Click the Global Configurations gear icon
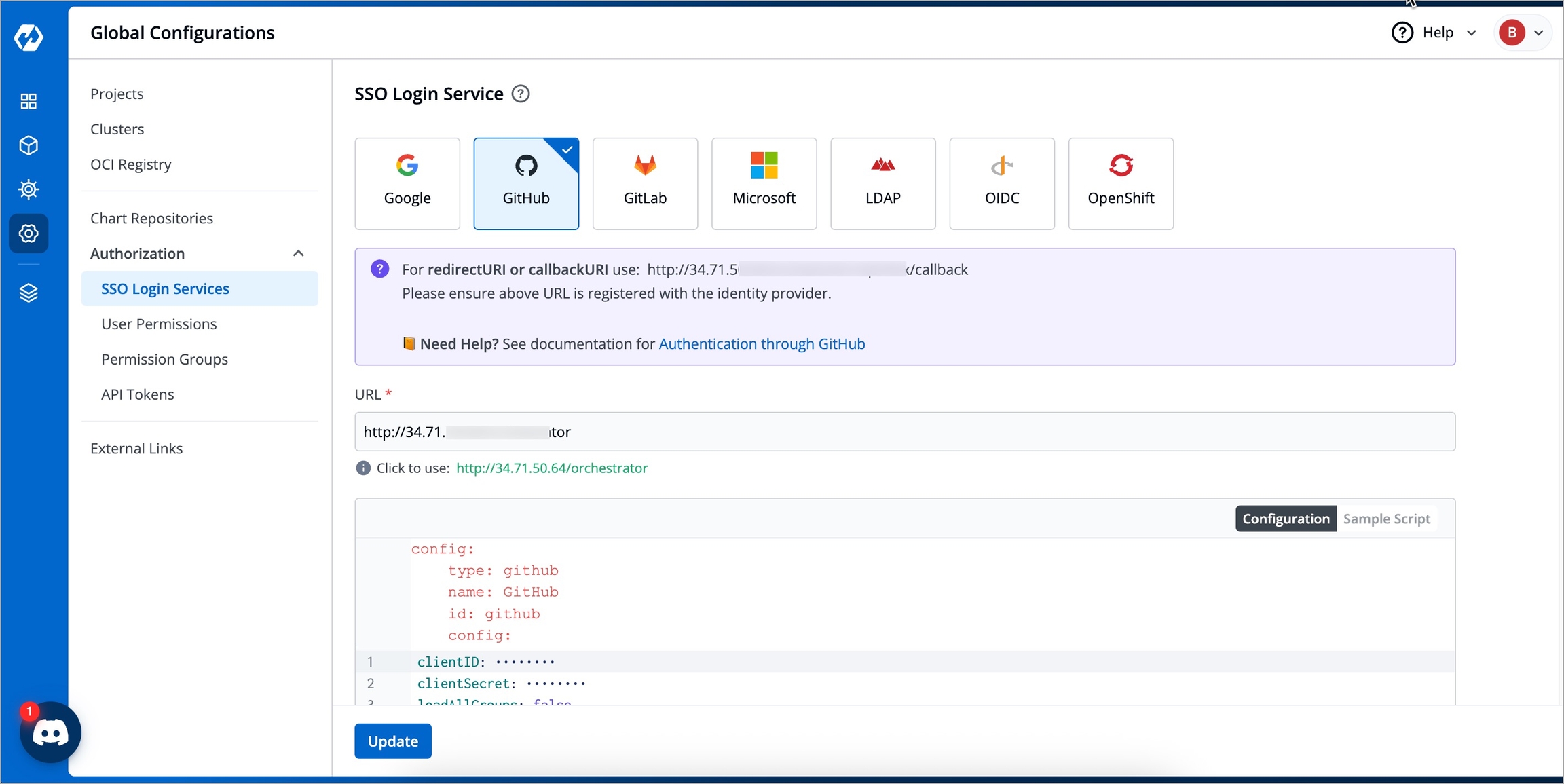This screenshot has width=1564, height=784. pos(29,234)
